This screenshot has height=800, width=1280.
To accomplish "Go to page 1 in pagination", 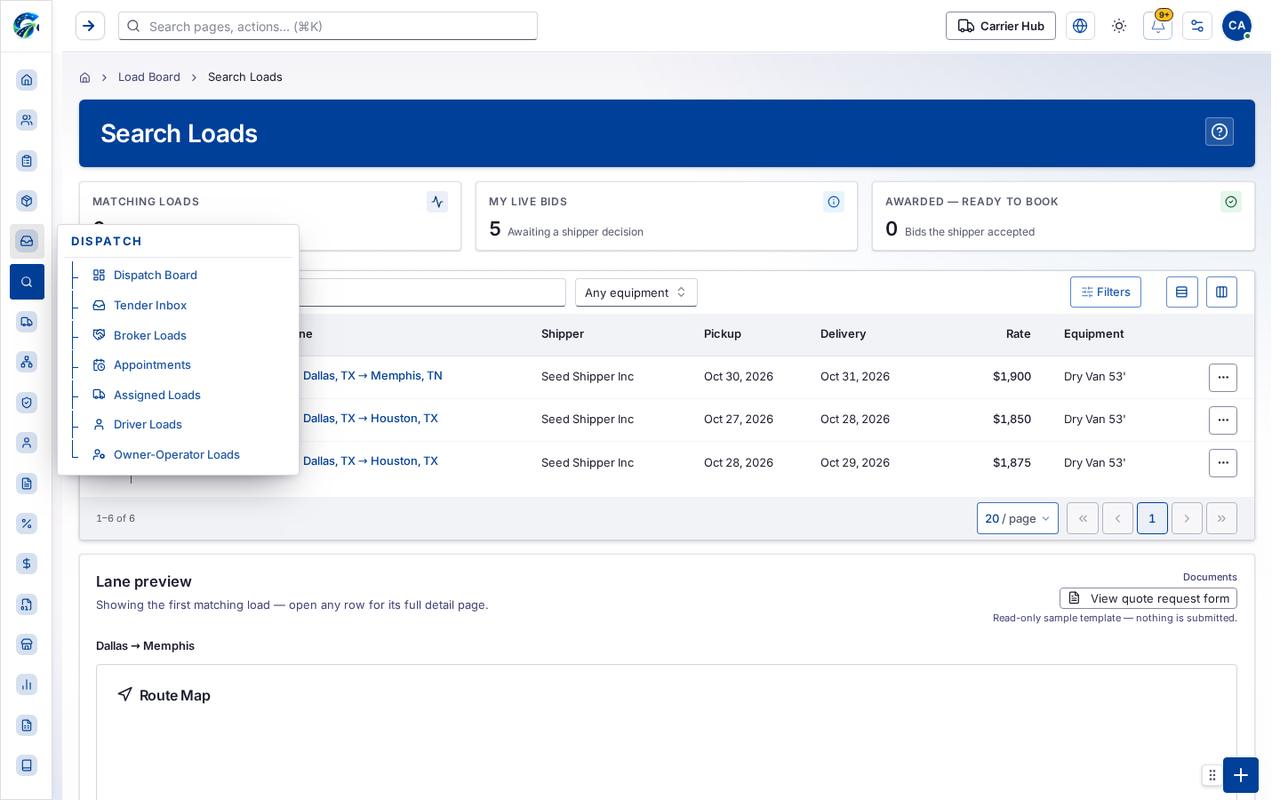I will coord(1152,518).
